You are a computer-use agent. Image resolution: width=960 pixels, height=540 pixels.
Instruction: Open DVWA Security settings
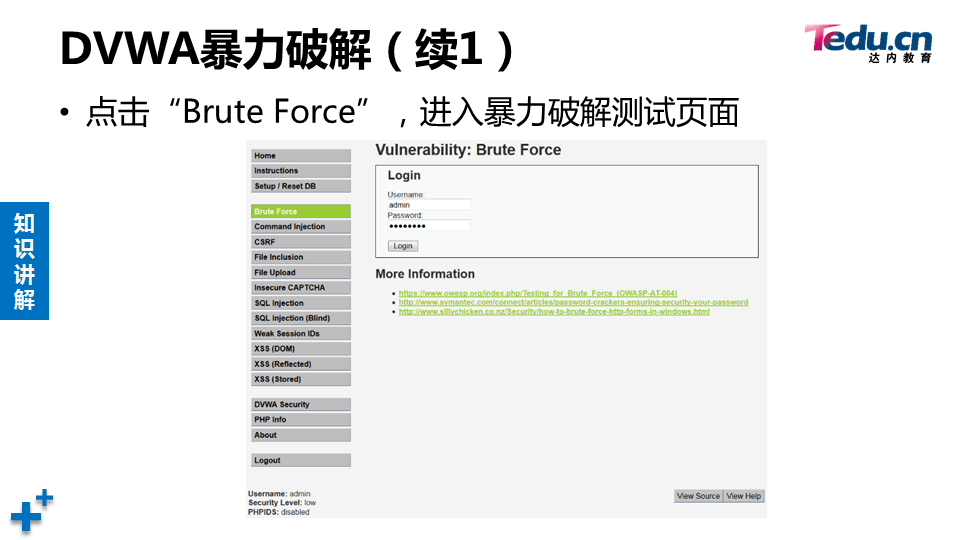click(x=301, y=405)
